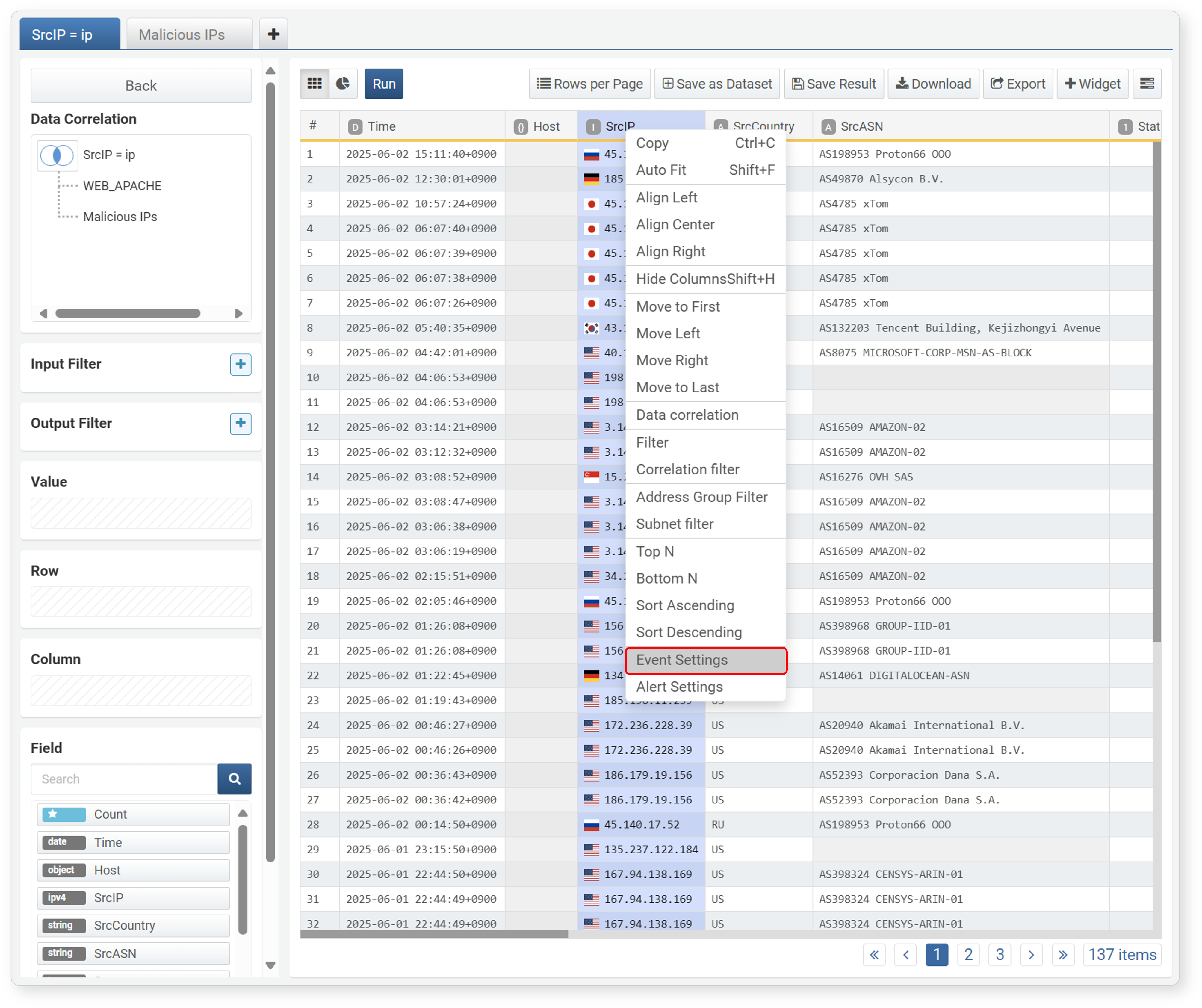Viewport: 1202px width, 1008px height.
Task: Click the Column drop area
Action: [141, 690]
